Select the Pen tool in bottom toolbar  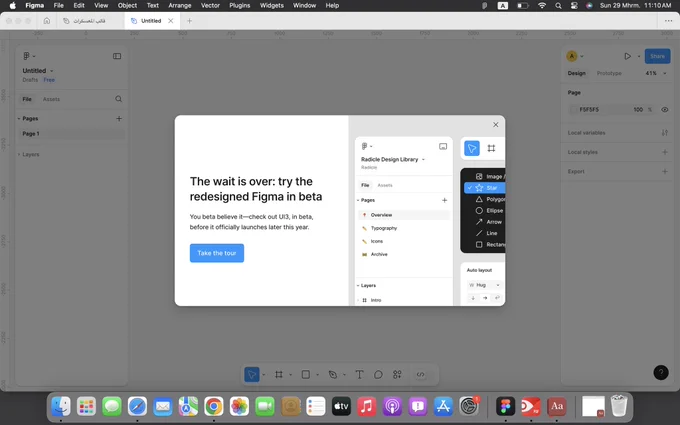(333, 374)
